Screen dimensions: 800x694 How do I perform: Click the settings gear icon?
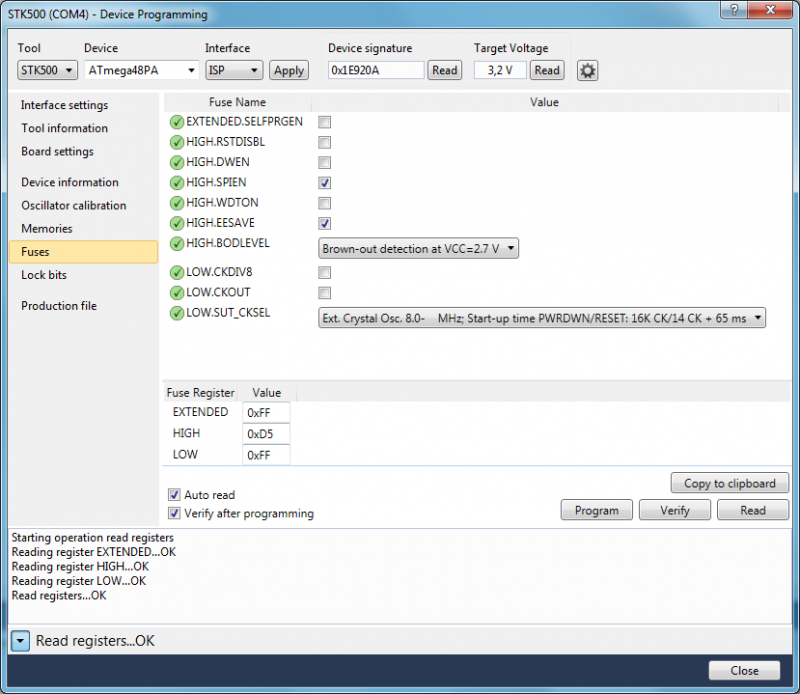(x=588, y=71)
